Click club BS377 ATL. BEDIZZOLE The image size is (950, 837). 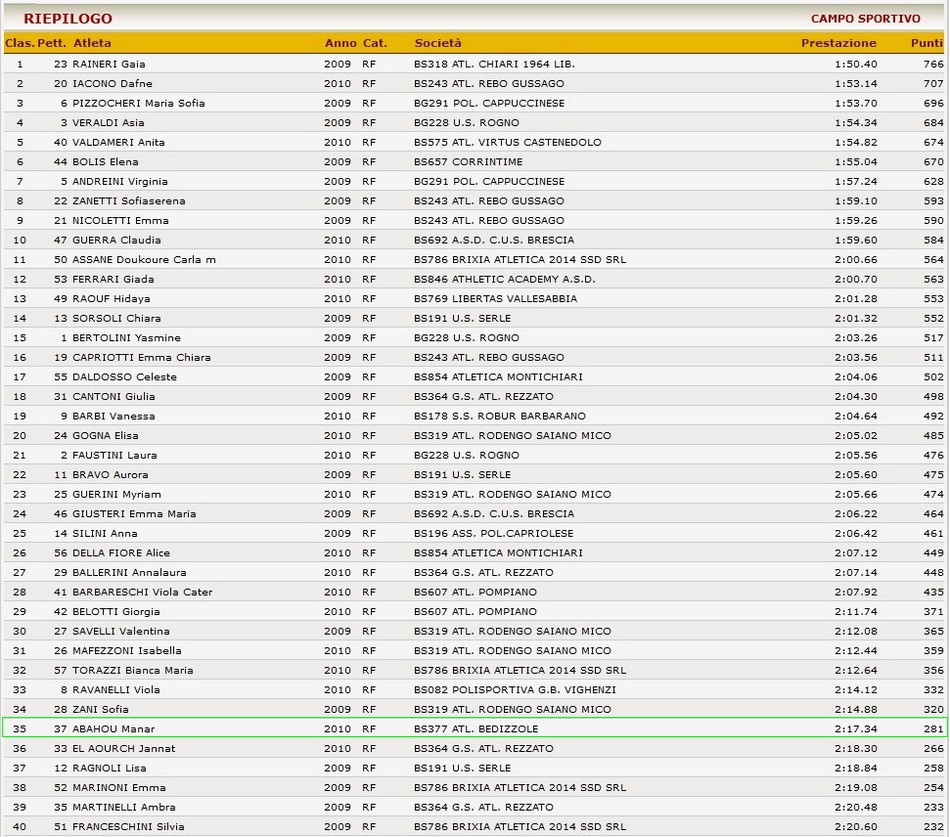pyautogui.click(x=476, y=729)
